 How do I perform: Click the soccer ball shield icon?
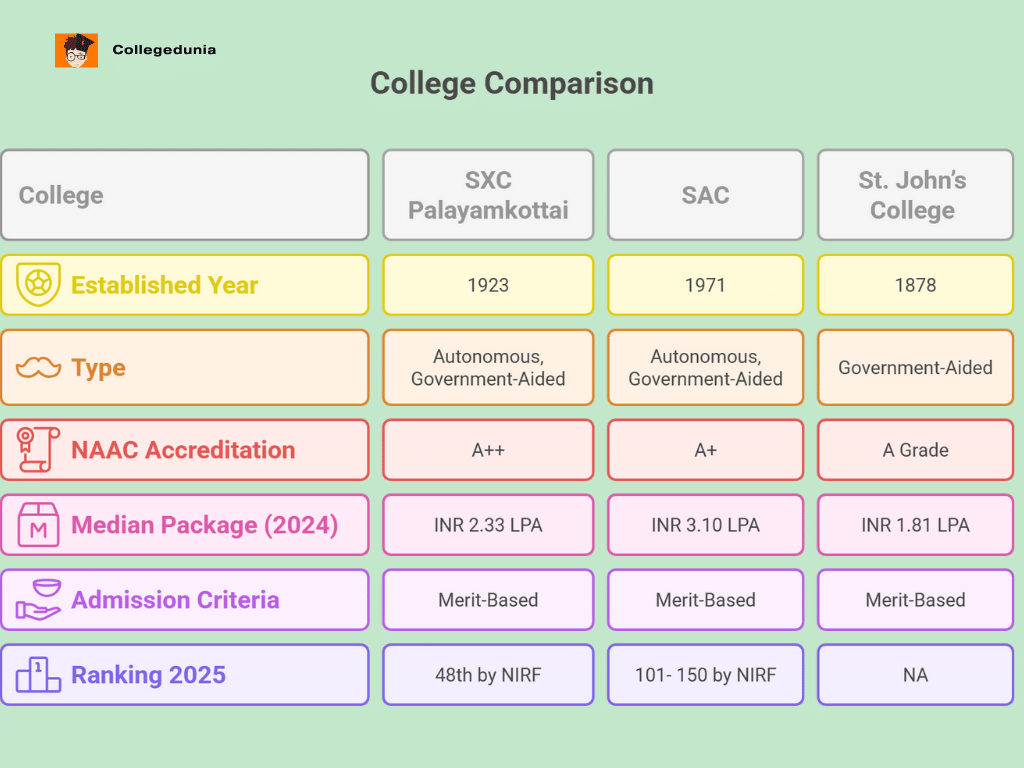point(38,285)
